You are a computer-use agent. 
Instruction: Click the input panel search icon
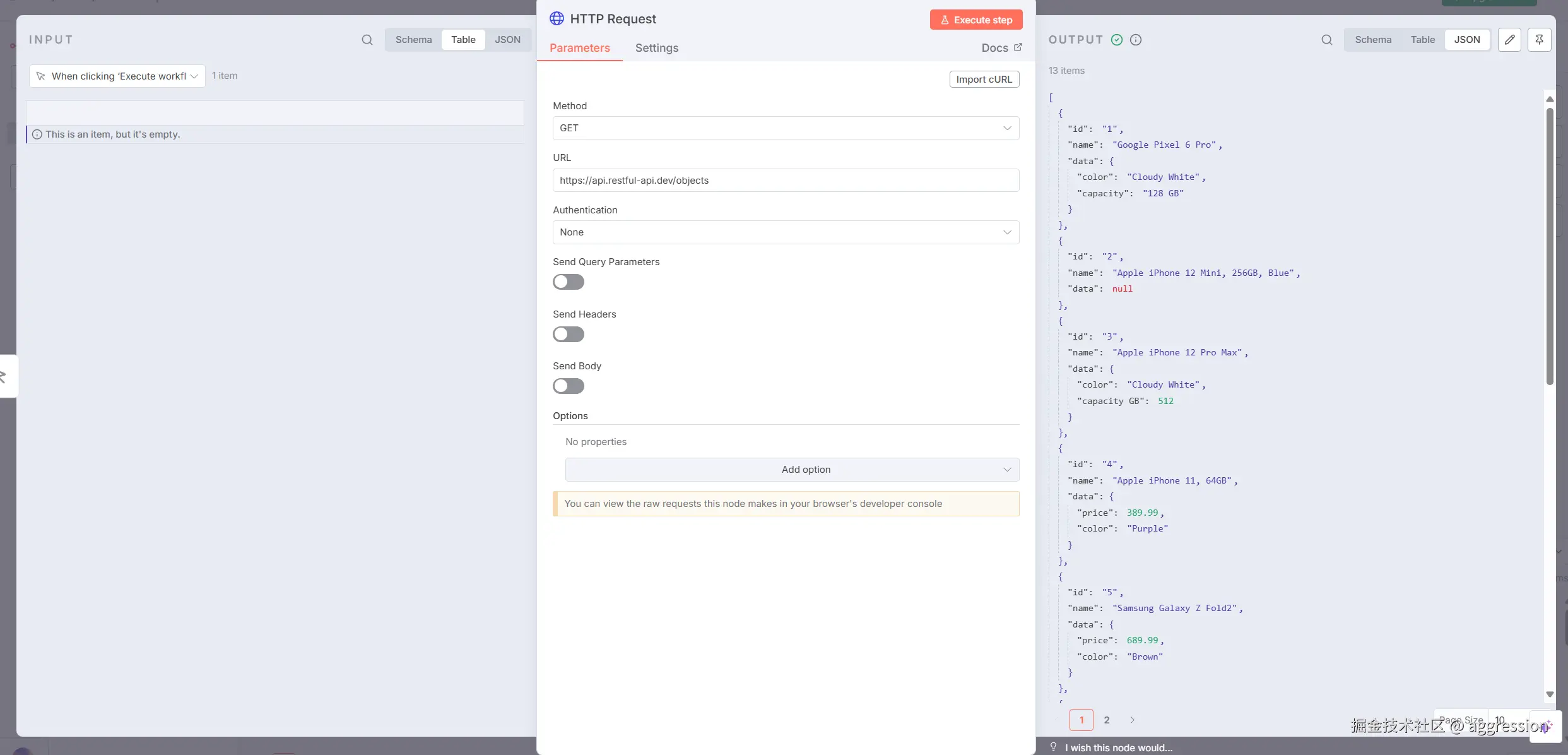[x=367, y=40]
